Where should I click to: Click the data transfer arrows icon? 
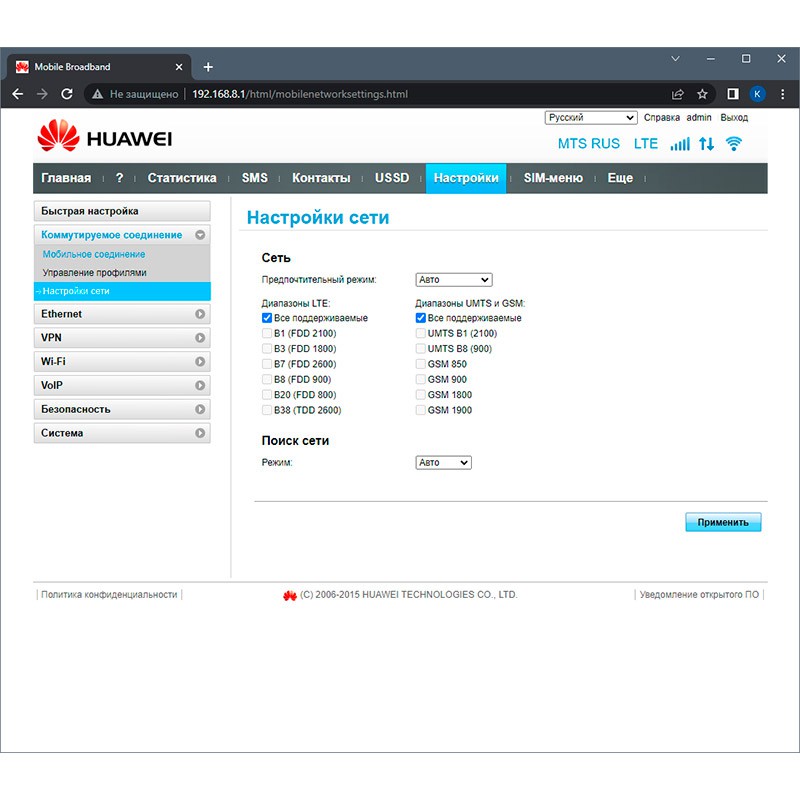tap(707, 144)
